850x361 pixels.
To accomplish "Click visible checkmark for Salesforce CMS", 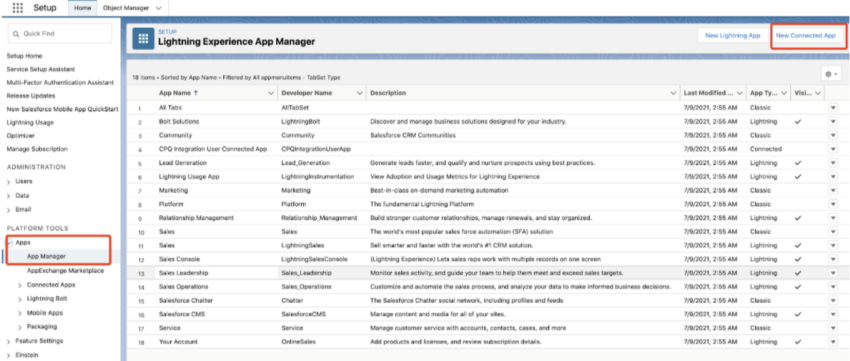I will (798, 314).
